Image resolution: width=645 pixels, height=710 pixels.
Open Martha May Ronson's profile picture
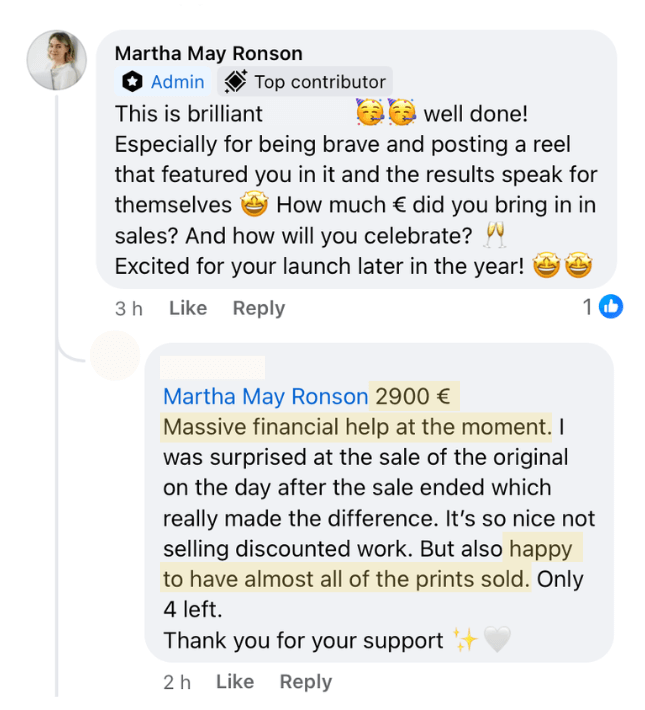(56, 60)
